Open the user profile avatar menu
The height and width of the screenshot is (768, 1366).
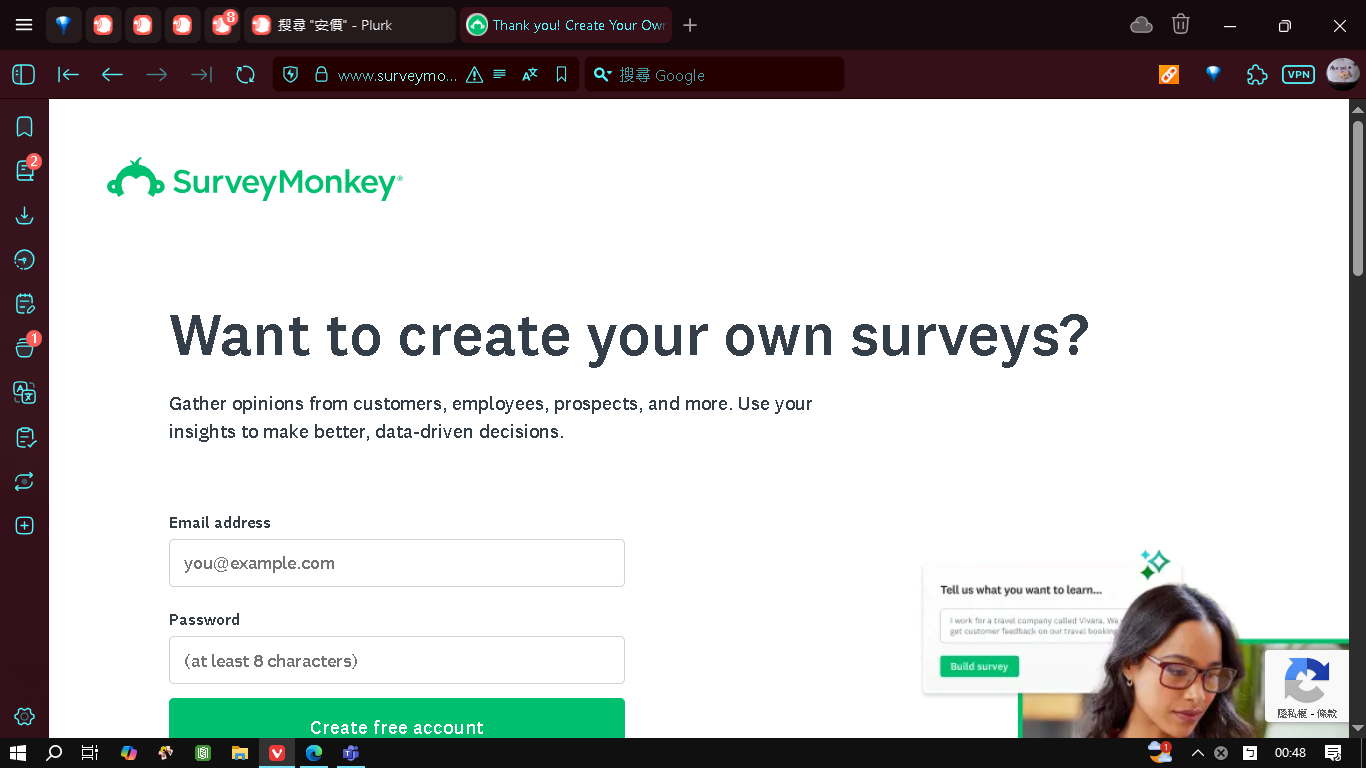(x=1342, y=74)
